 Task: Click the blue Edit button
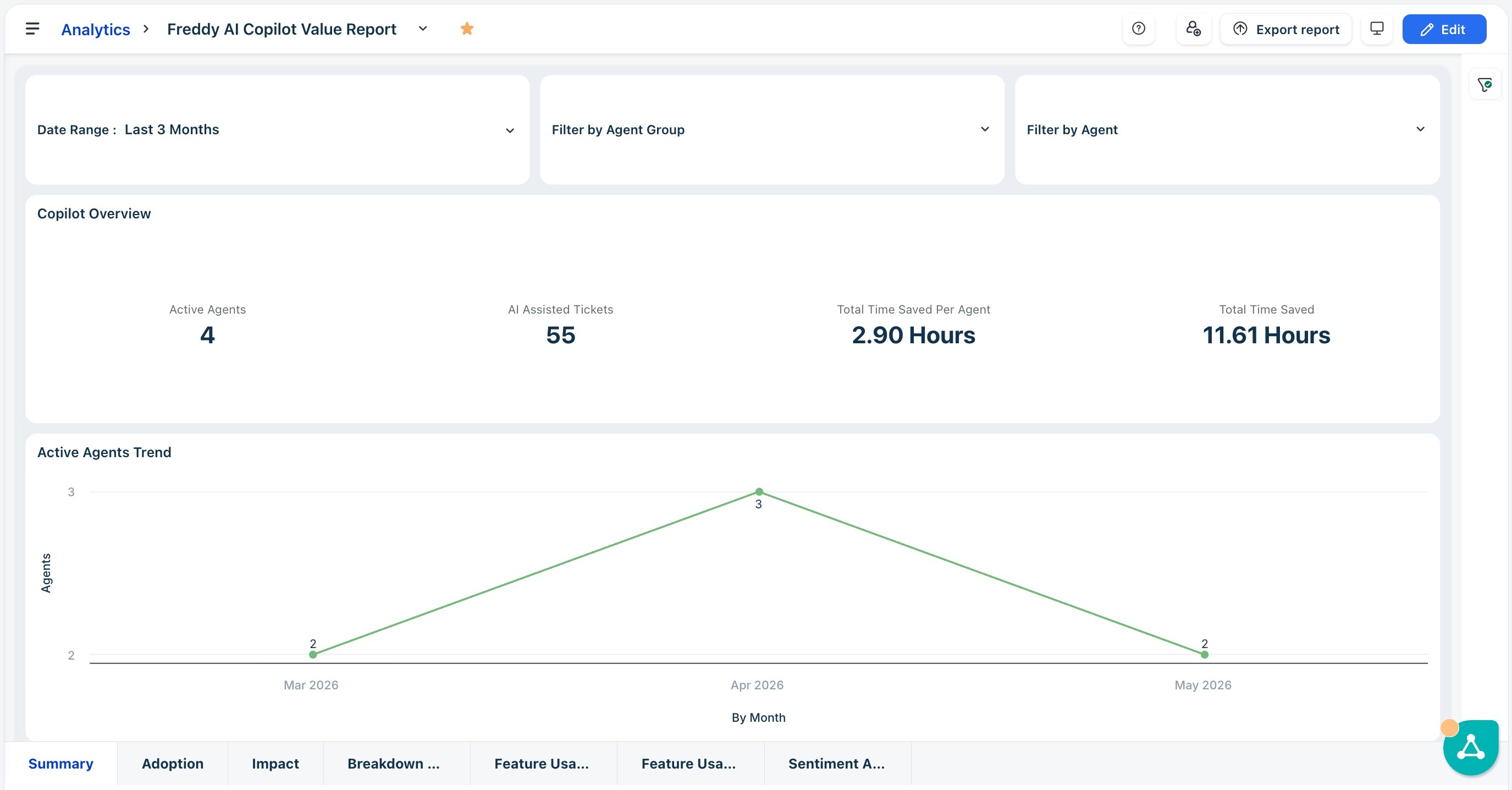[x=1444, y=29]
